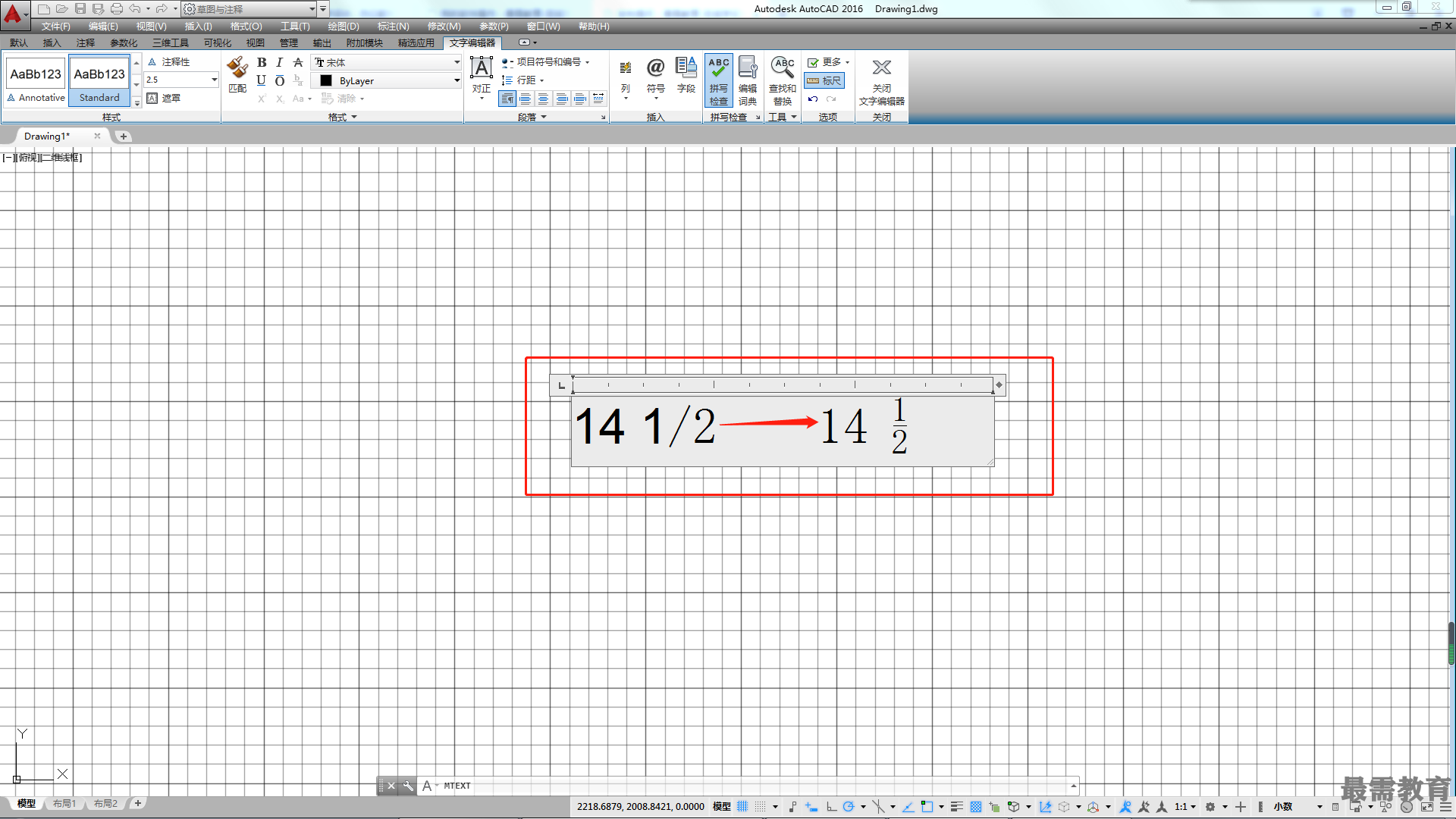Open the font name dropdown showing 宋体
Screen dimensions: 1456x819
[387, 62]
